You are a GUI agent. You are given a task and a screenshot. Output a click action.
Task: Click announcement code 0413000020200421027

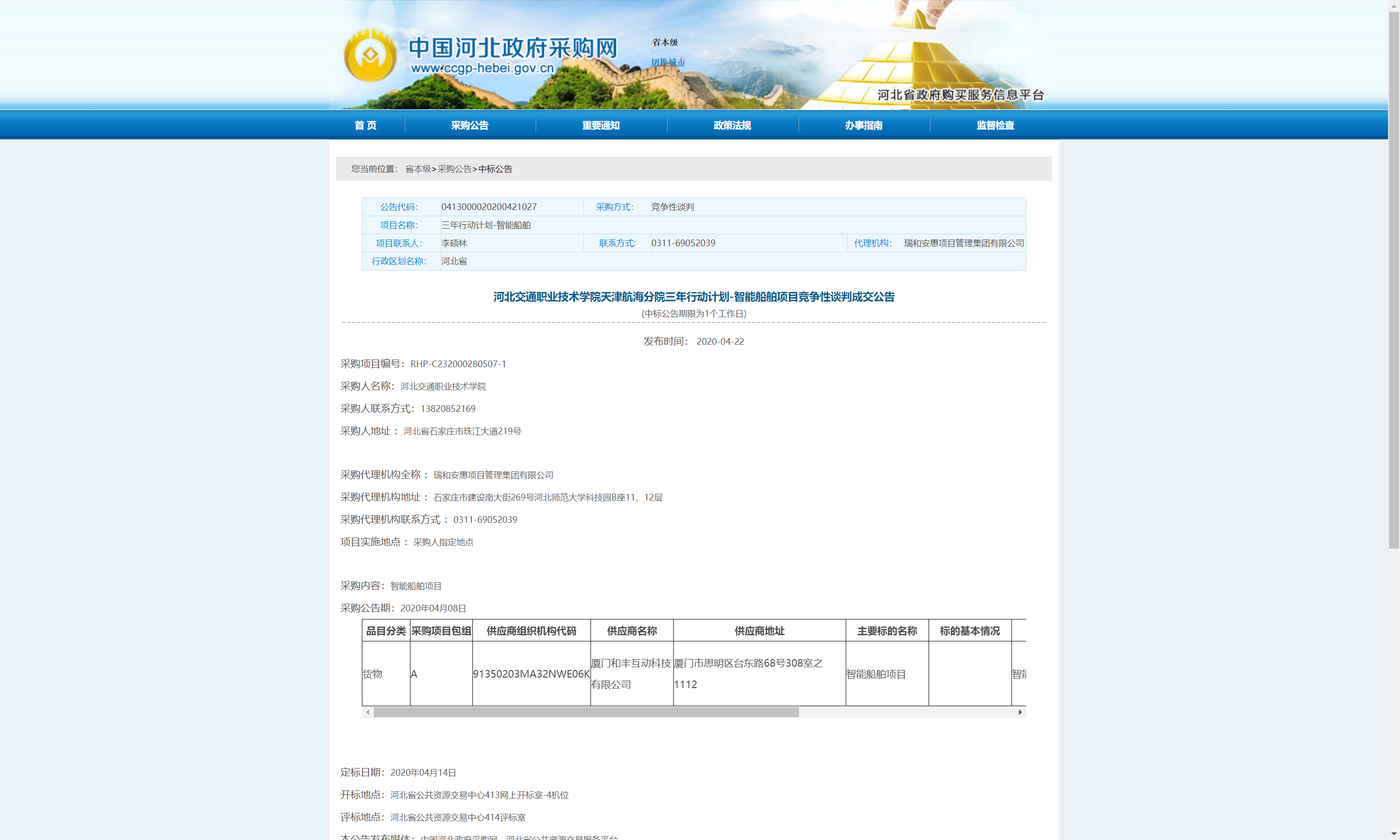click(489, 207)
